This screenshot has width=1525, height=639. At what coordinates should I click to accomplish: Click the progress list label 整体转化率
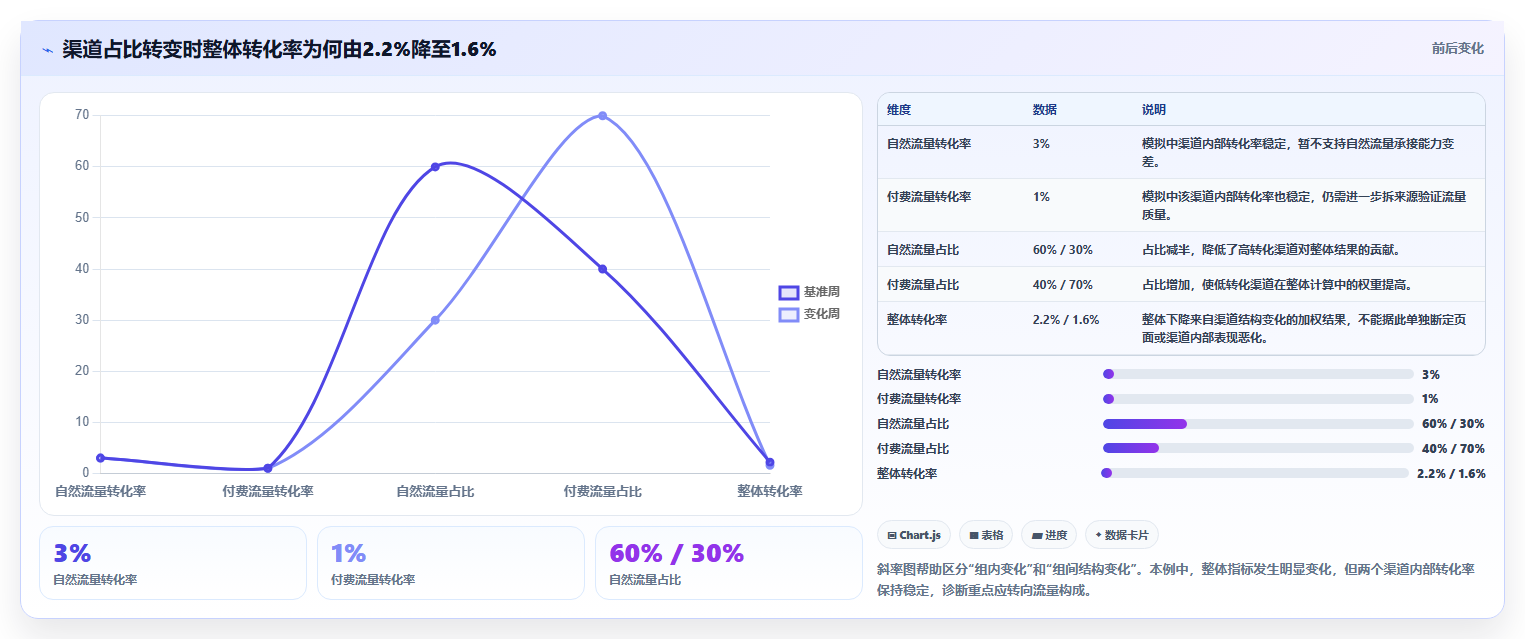907,473
